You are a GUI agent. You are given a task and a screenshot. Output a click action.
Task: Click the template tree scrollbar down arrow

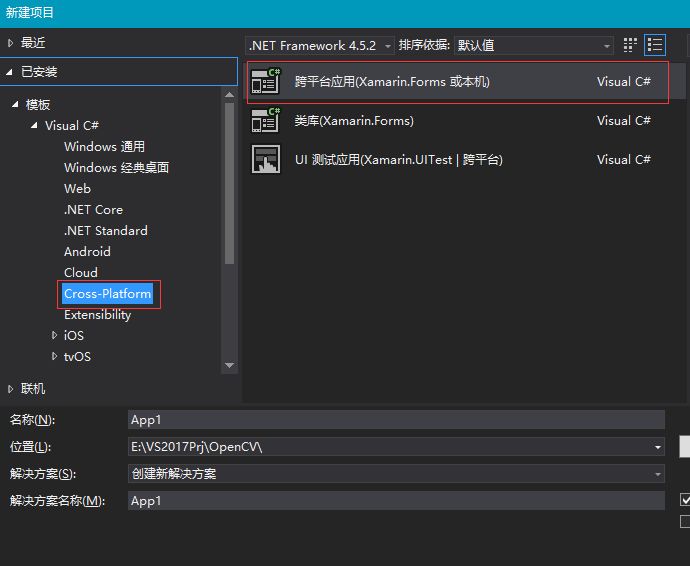click(x=229, y=366)
